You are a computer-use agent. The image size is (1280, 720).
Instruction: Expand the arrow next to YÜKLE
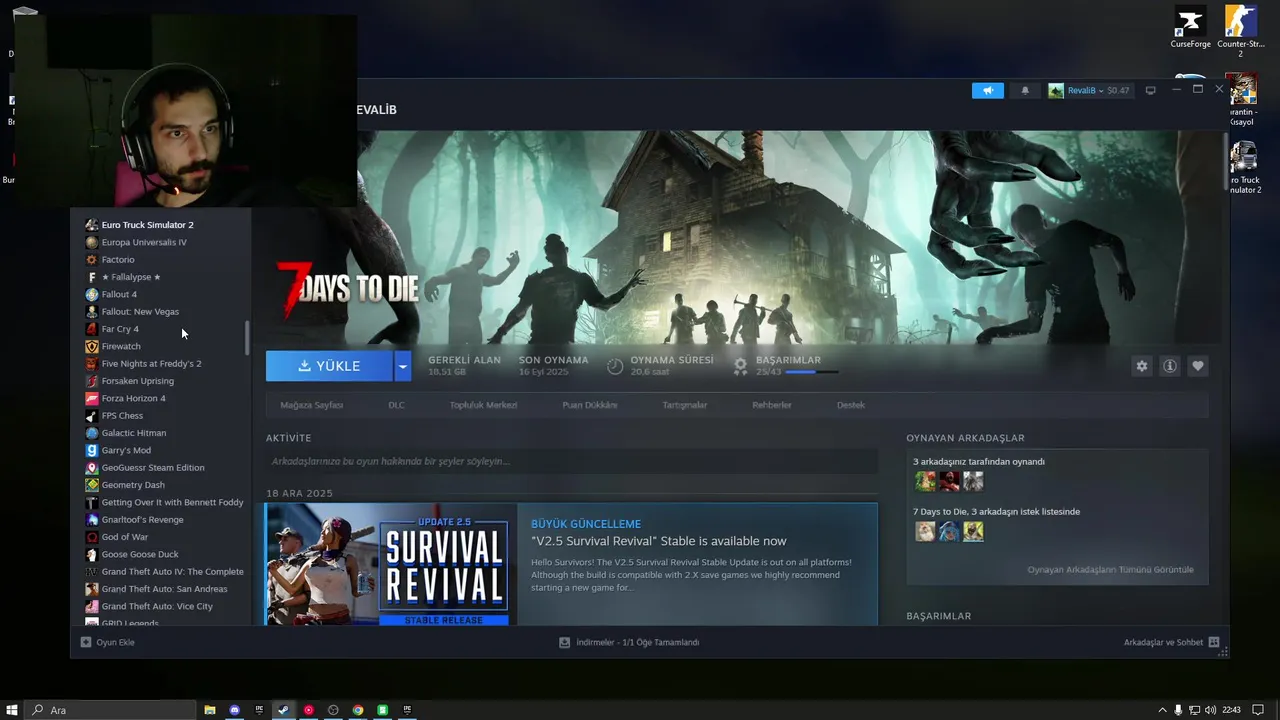point(402,366)
